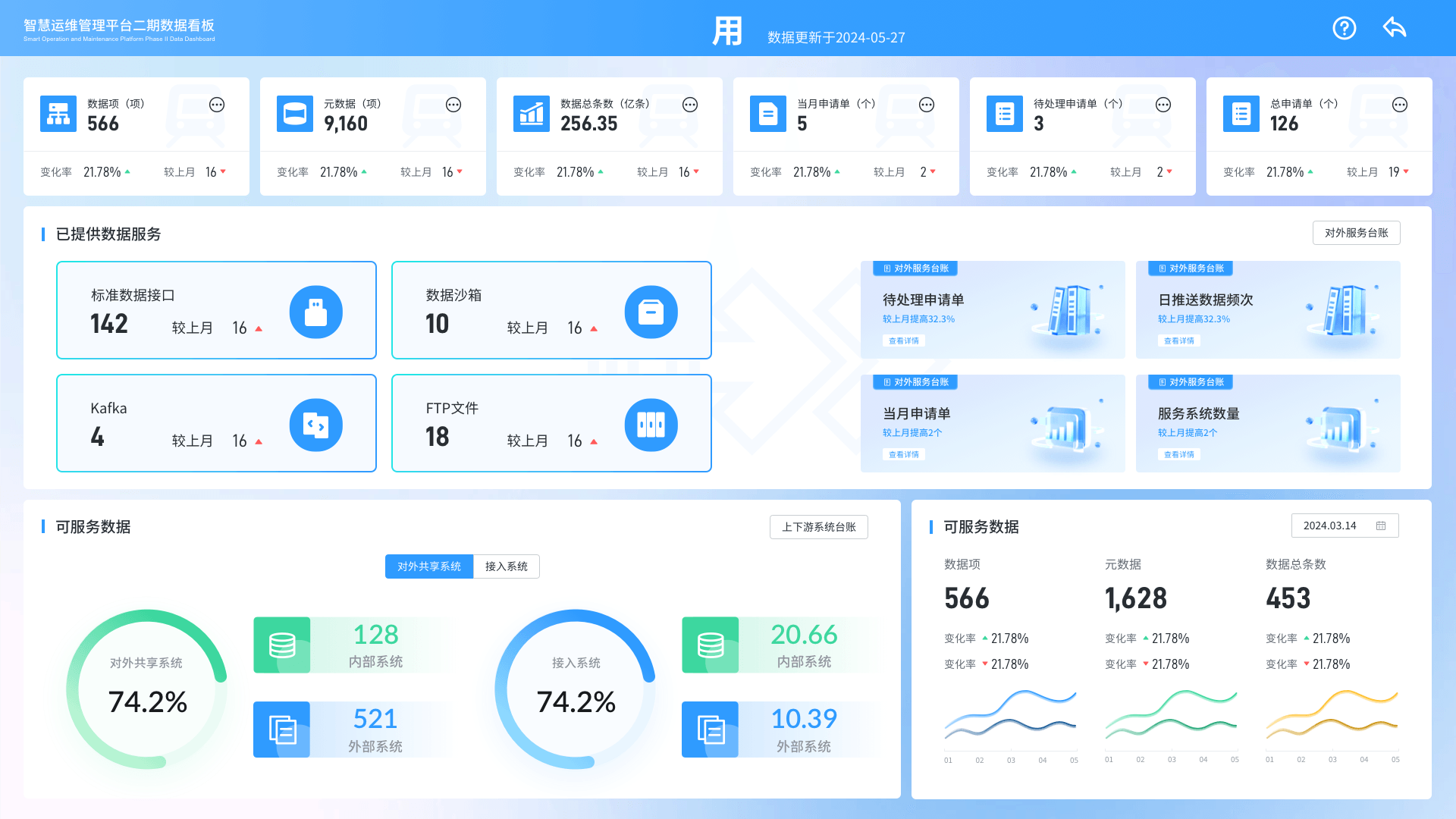This screenshot has height=819, width=1456.
Task: Open more options on 元数据 card
Action: coord(453,105)
